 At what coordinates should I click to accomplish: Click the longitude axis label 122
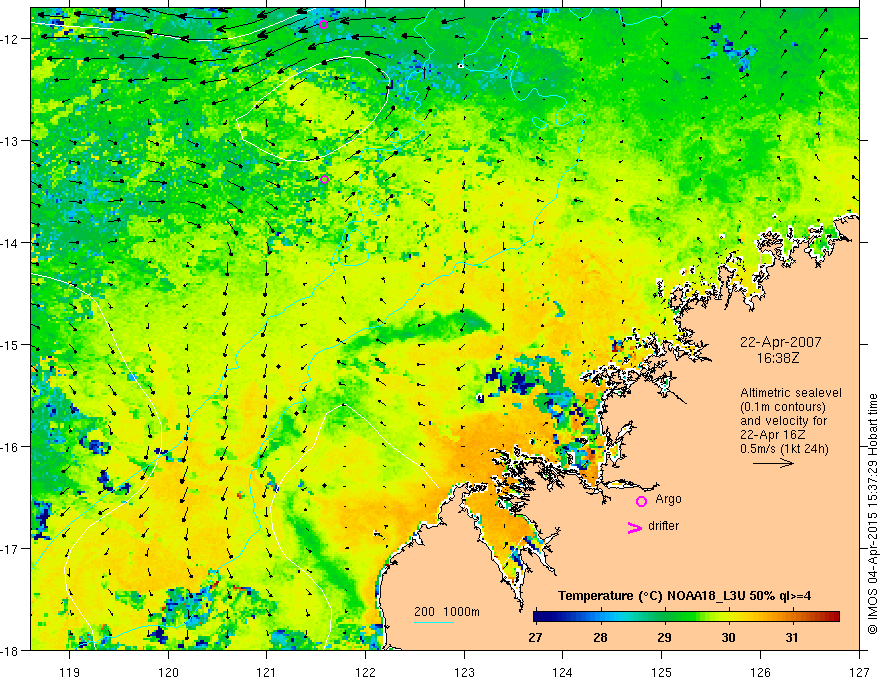365,672
